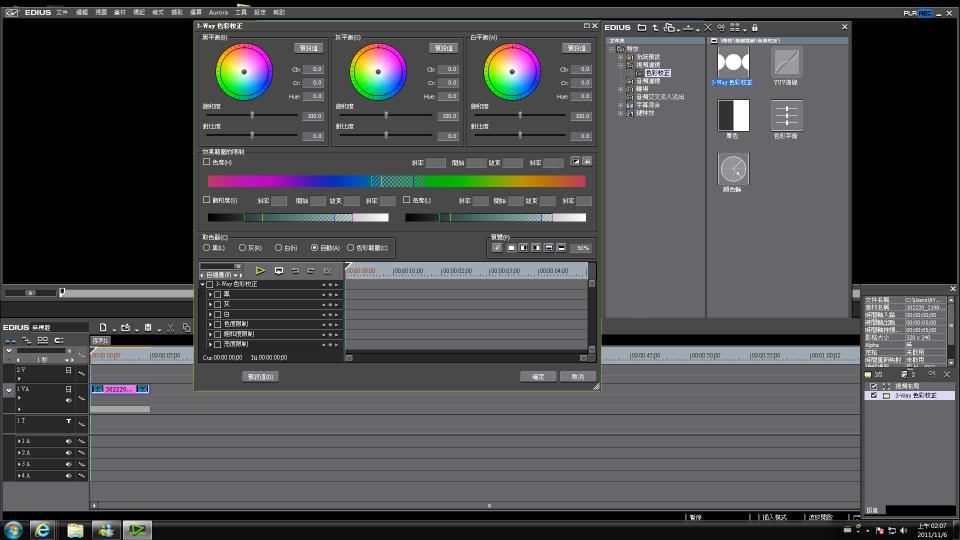
Task: Pick the color wheel 顏色輪 effect
Action: point(733,169)
